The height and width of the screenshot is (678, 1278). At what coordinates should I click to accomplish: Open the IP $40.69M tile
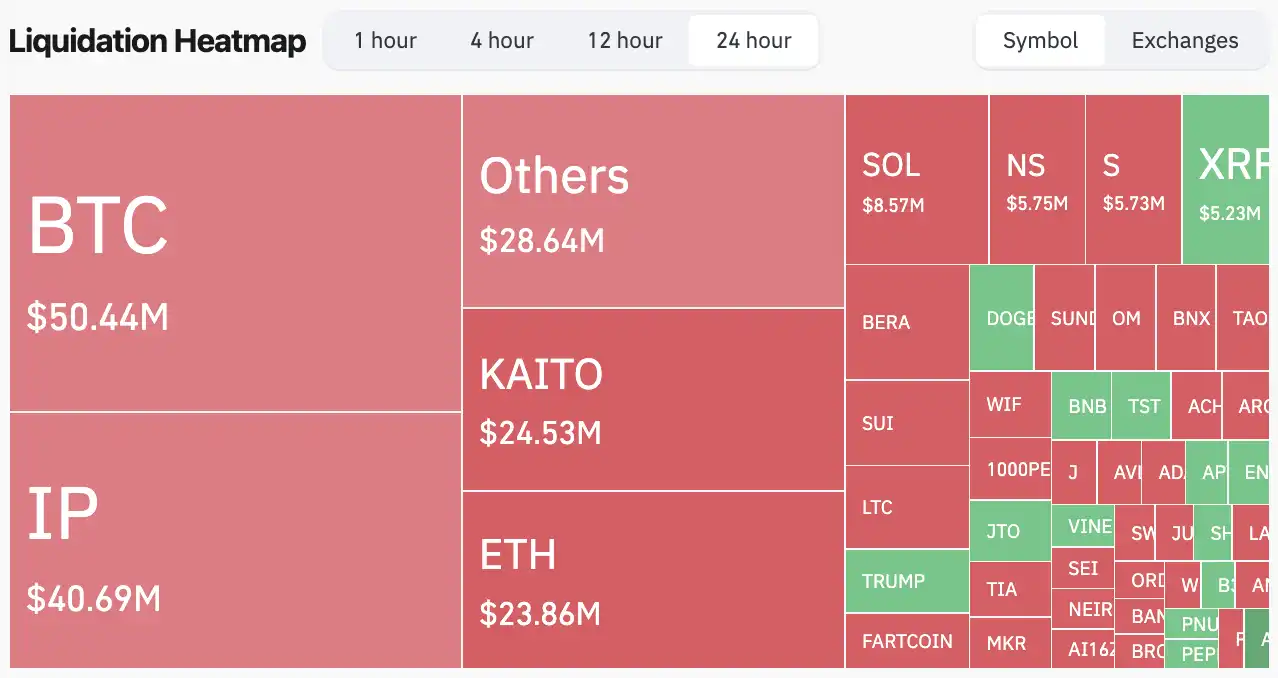[x=235, y=540]
